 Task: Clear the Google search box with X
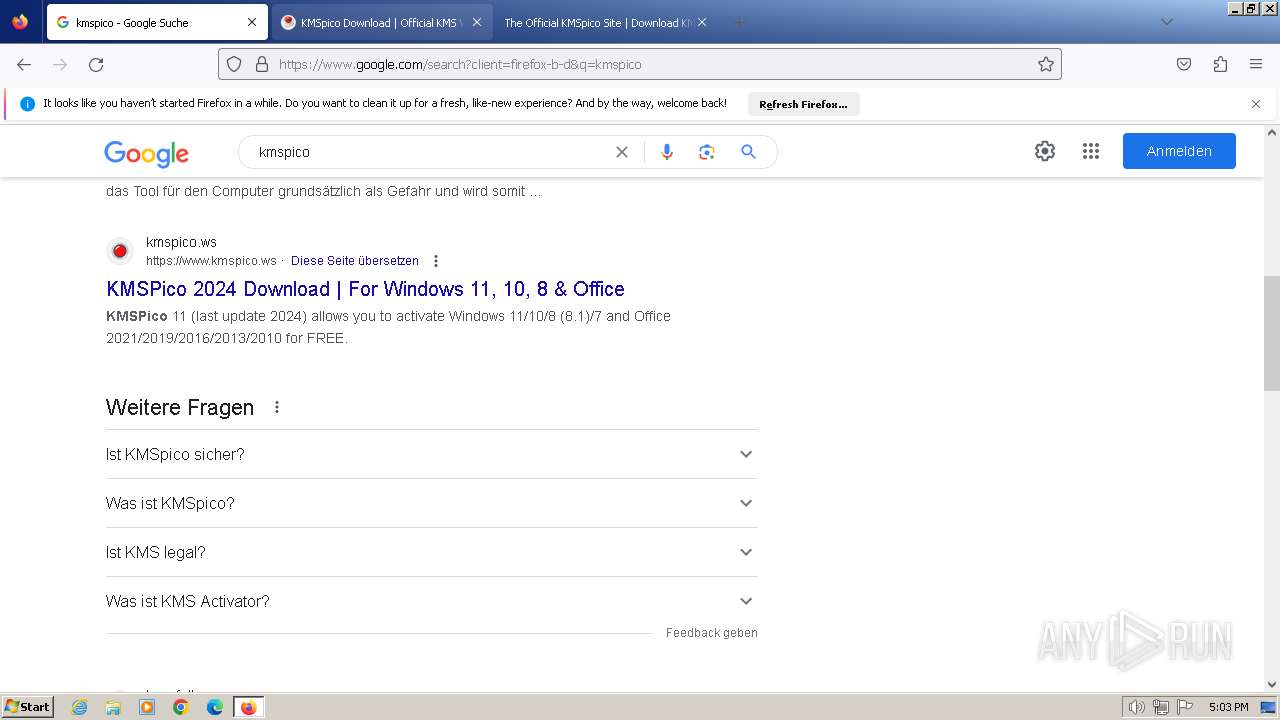tap(622, 152)
